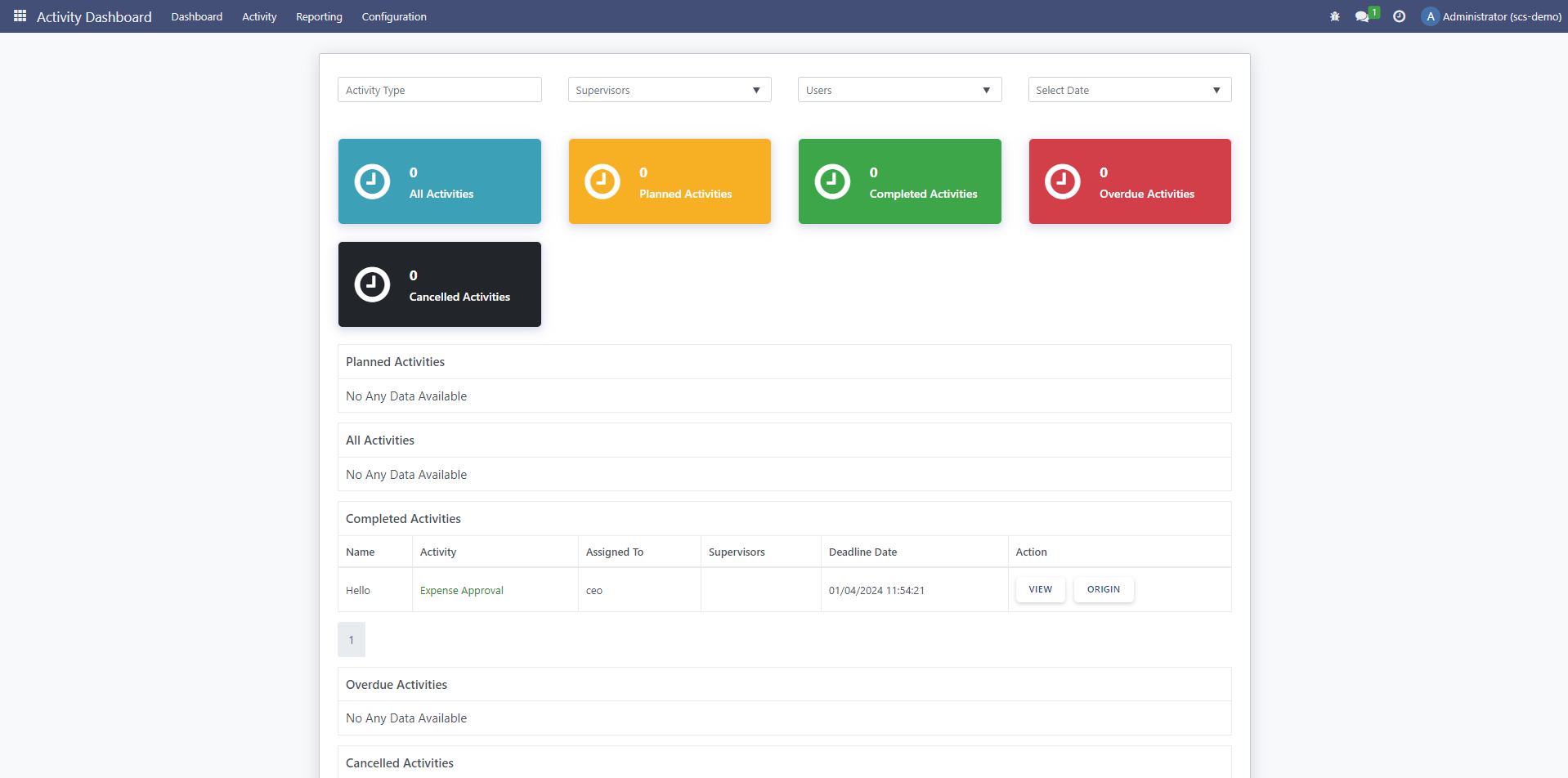Click the ORIGIN button in the Action column

[1103, 588]
